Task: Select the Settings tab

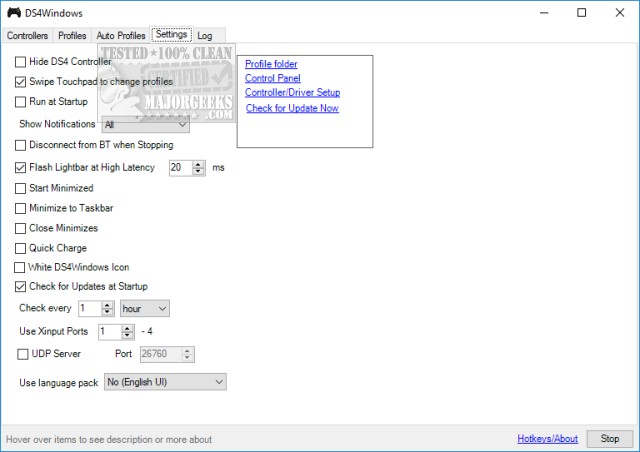Action: pyautogui.click(x=171, y=34)
